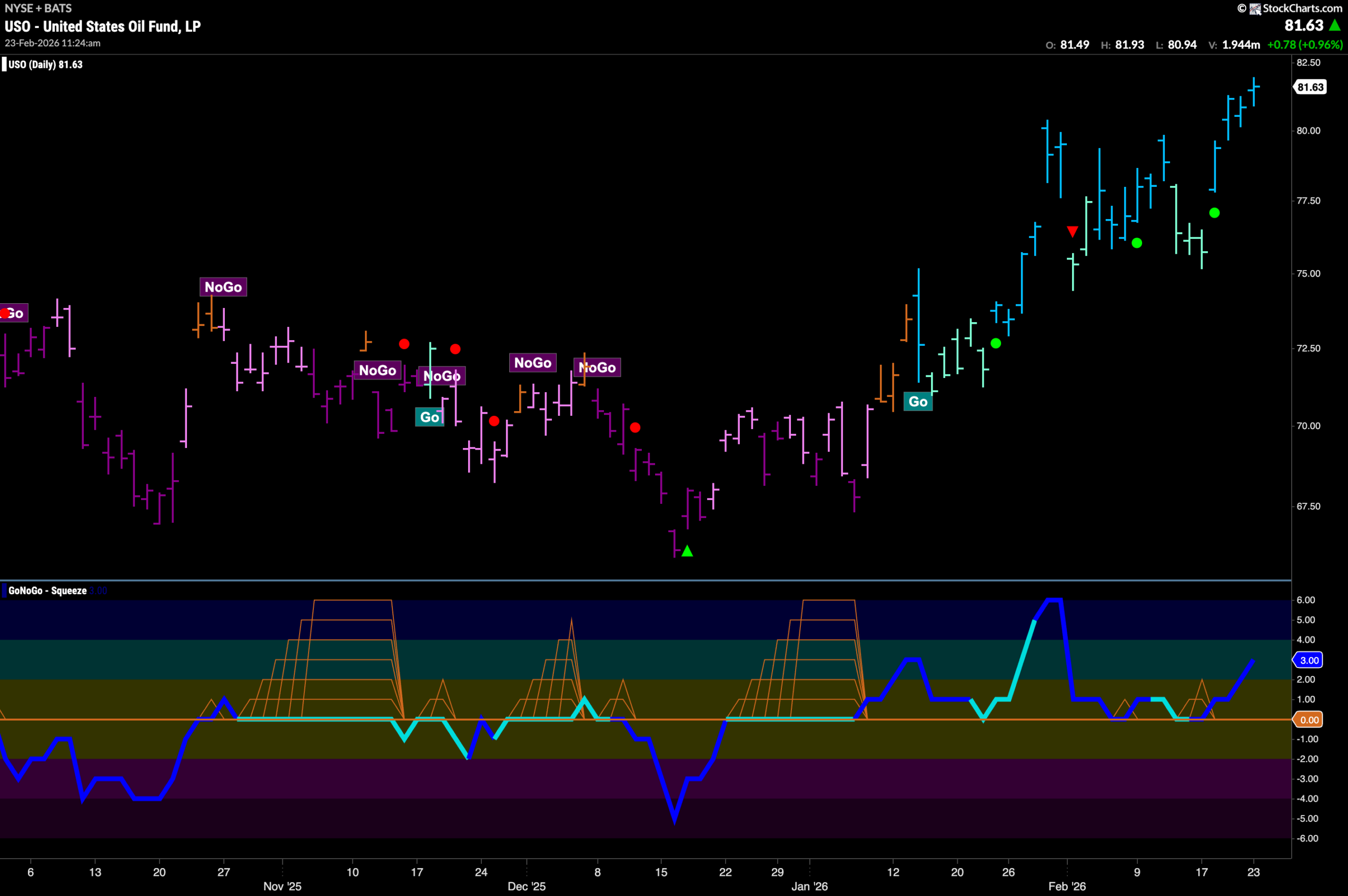The width and height of the screenshot is (1348, 896).
Task: Click the volume value 1.944m
Action: [x=1241, y=45]
